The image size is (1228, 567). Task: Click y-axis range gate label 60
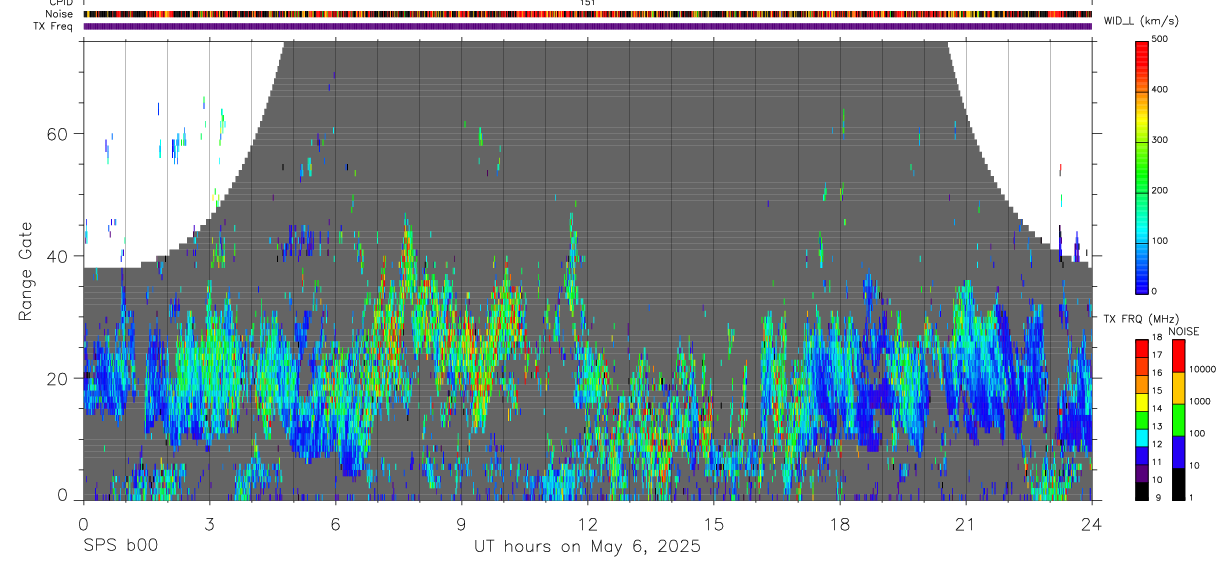click(x=56, y=134)
